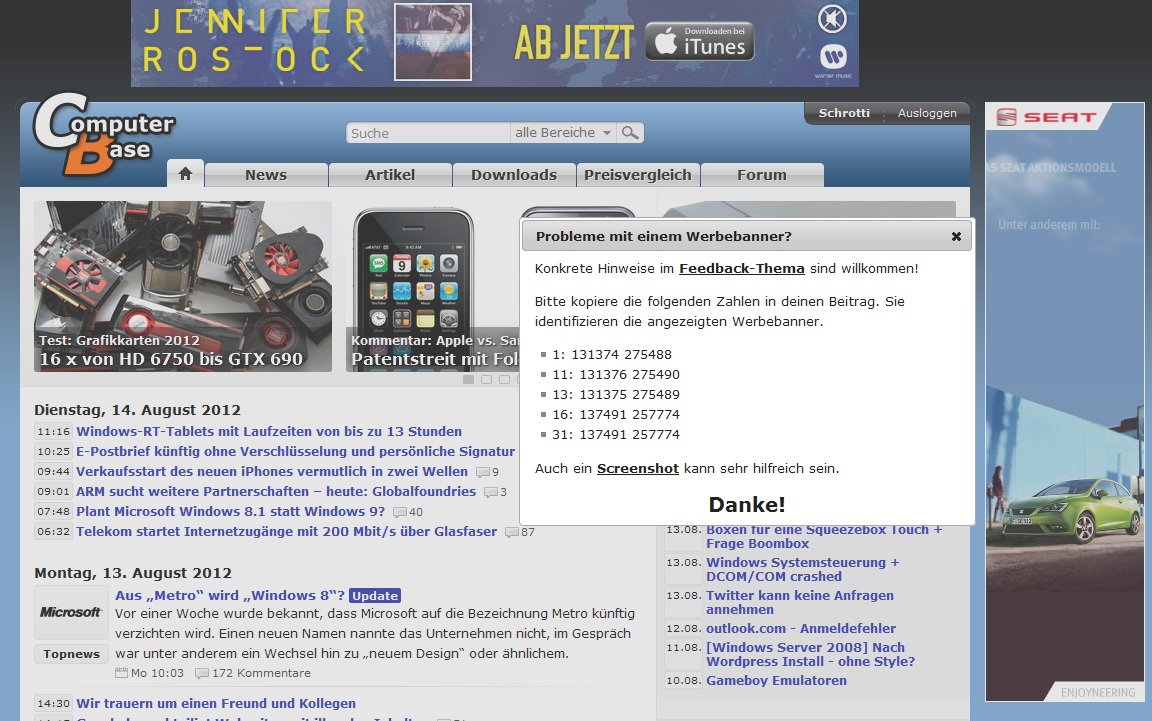The height and width of the screenshot is (721, 1152).
Task: Open comments bubble showing 40
Action: point(408,512)
